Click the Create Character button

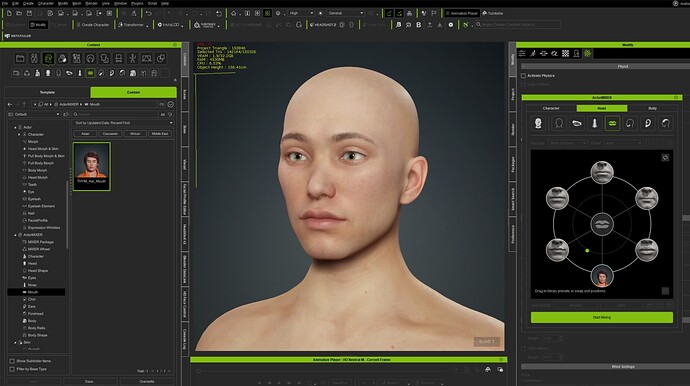tap(92, 25)
